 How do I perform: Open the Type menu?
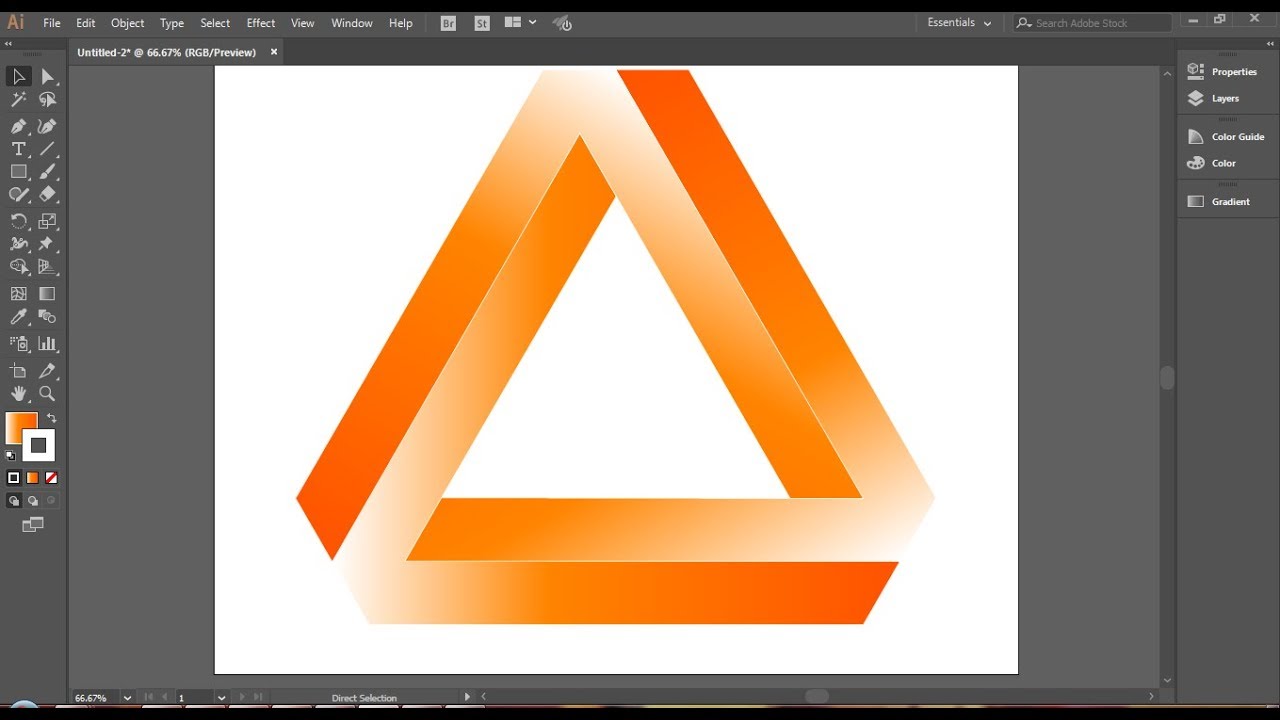[172, 23]
